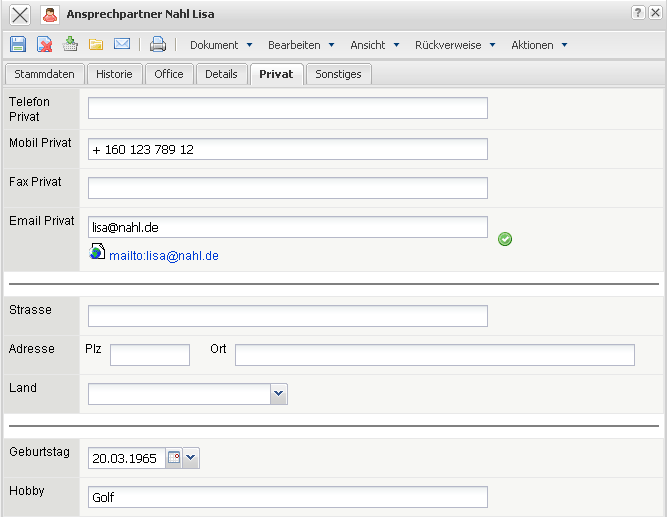Click the envelope email icon in toolbar
669x517 pixels.
(122, 44)
